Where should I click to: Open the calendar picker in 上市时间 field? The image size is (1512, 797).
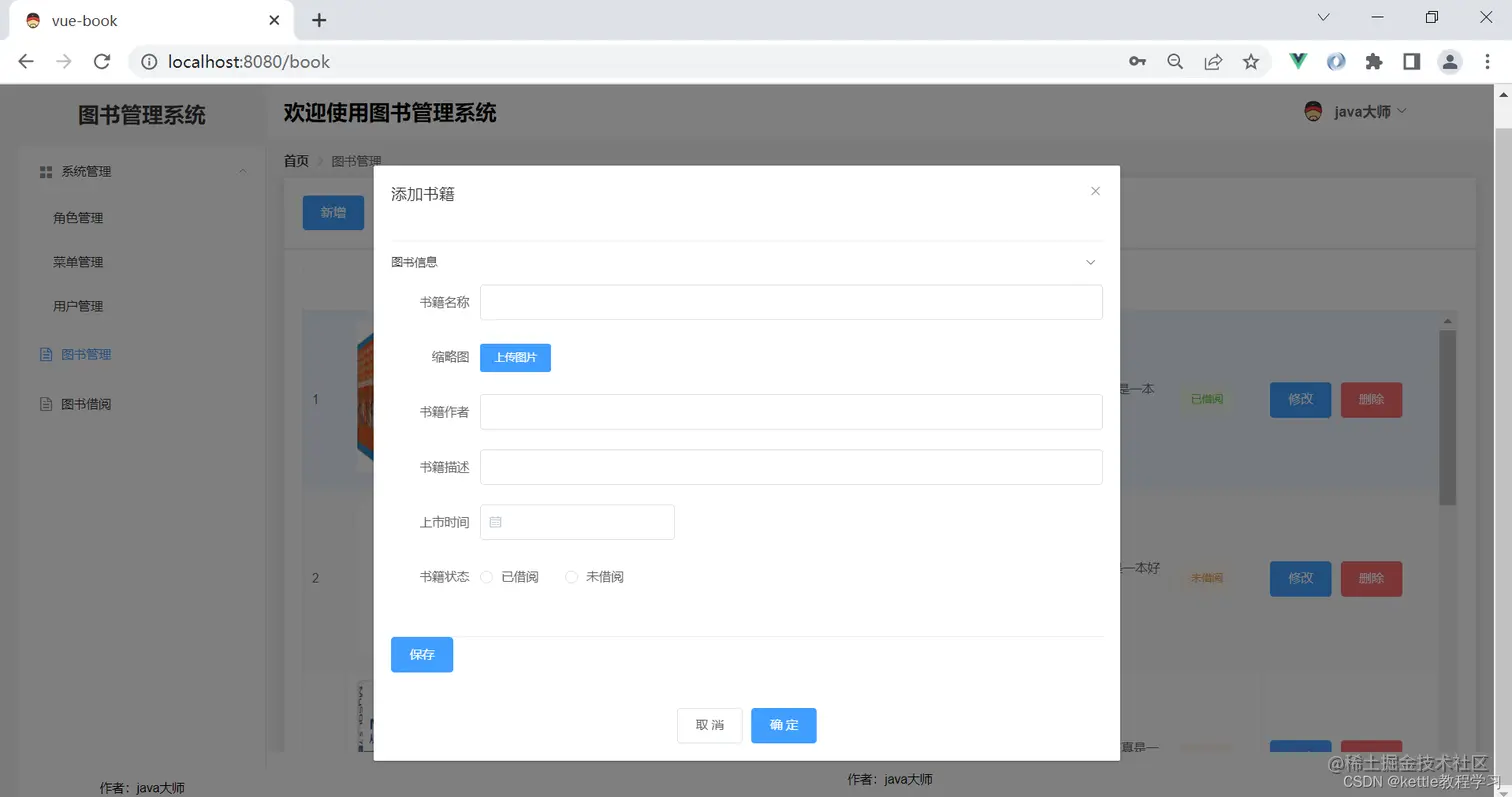point(495,521)
